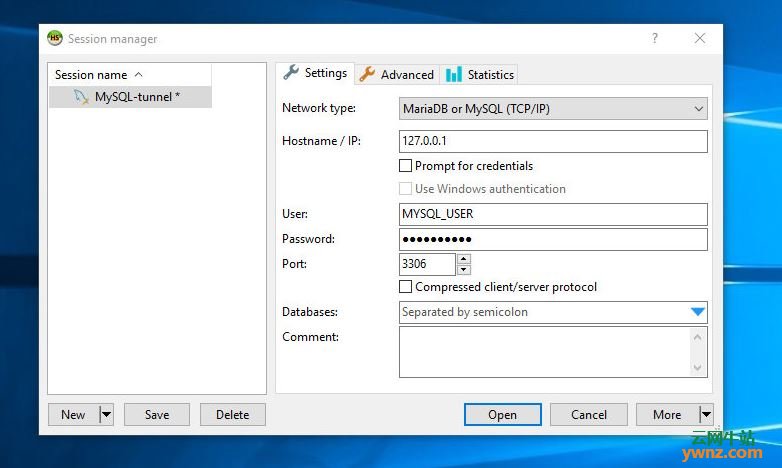The image size is (782, 468).
Task: Click the help question mark button
Action: coord(655,38)
